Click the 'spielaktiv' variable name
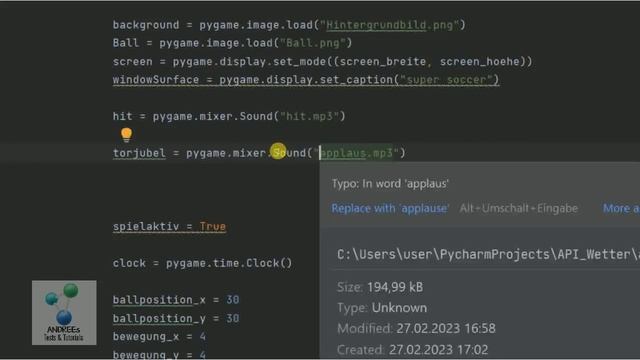The image size is (640, 360). [146, 227]
